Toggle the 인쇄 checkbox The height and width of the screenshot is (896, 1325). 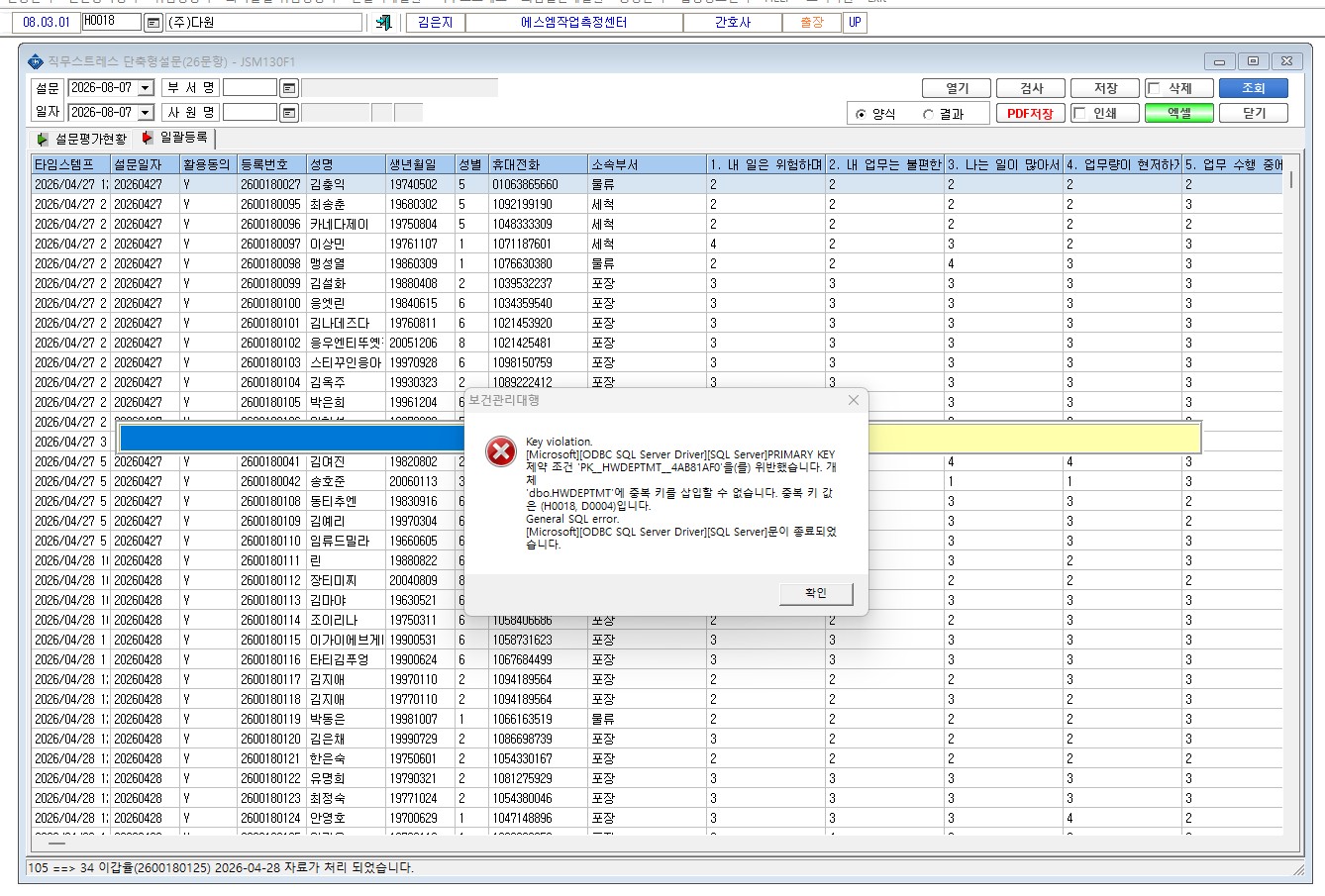(x=1079, y=113)
